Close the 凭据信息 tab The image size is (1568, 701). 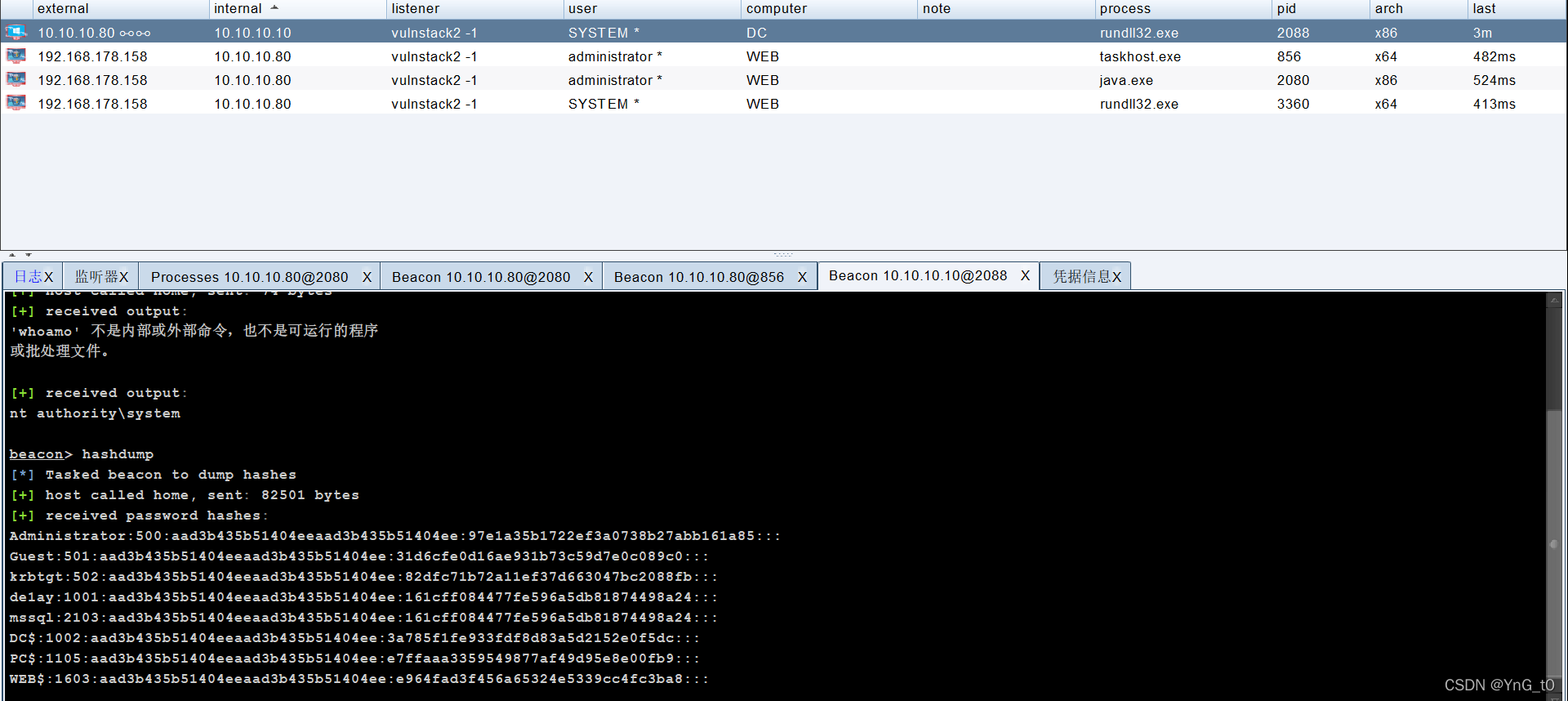pyautogui.click(x=1117, y=277)
